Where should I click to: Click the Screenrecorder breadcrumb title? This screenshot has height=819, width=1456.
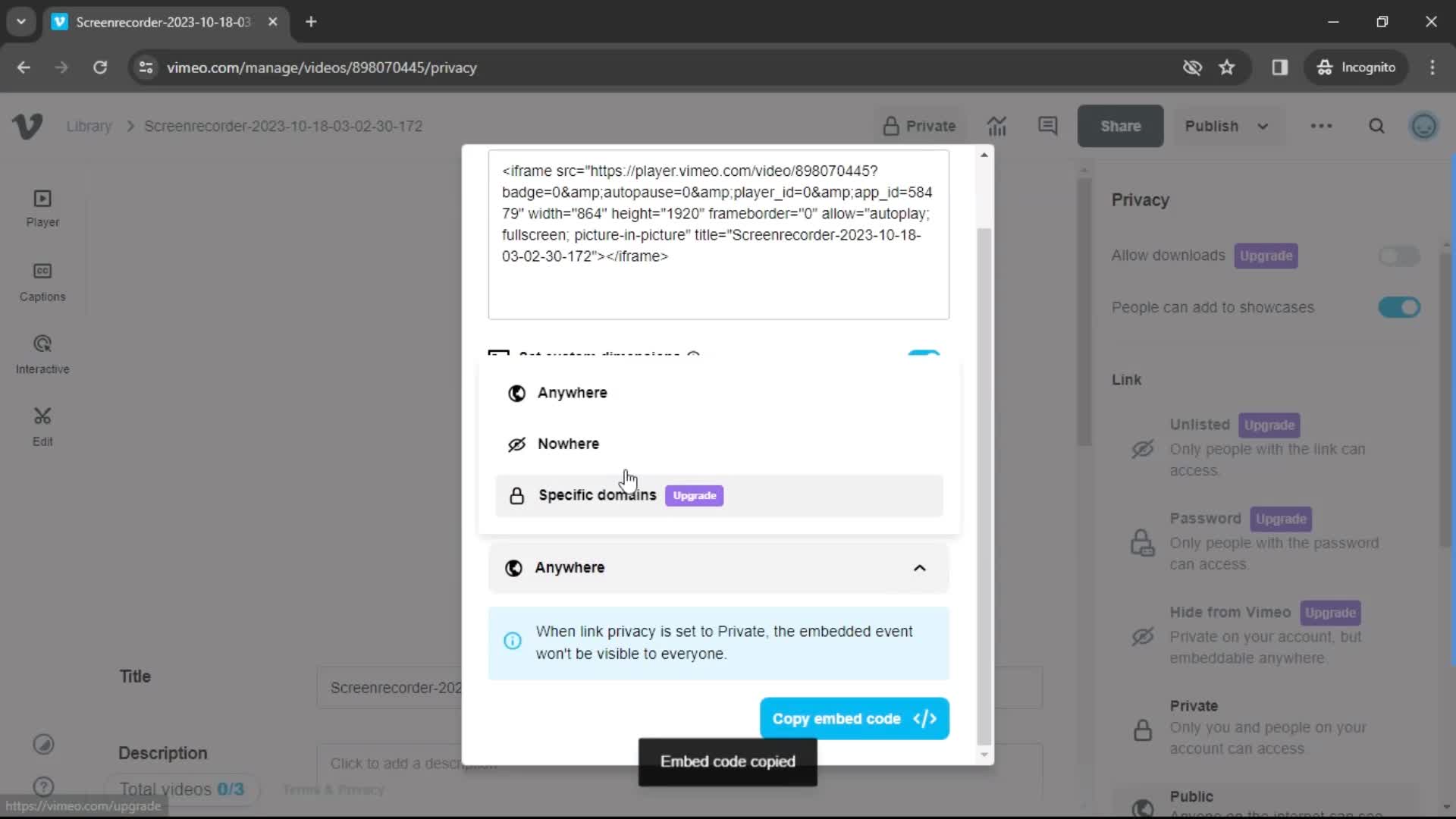click(283, 126)
